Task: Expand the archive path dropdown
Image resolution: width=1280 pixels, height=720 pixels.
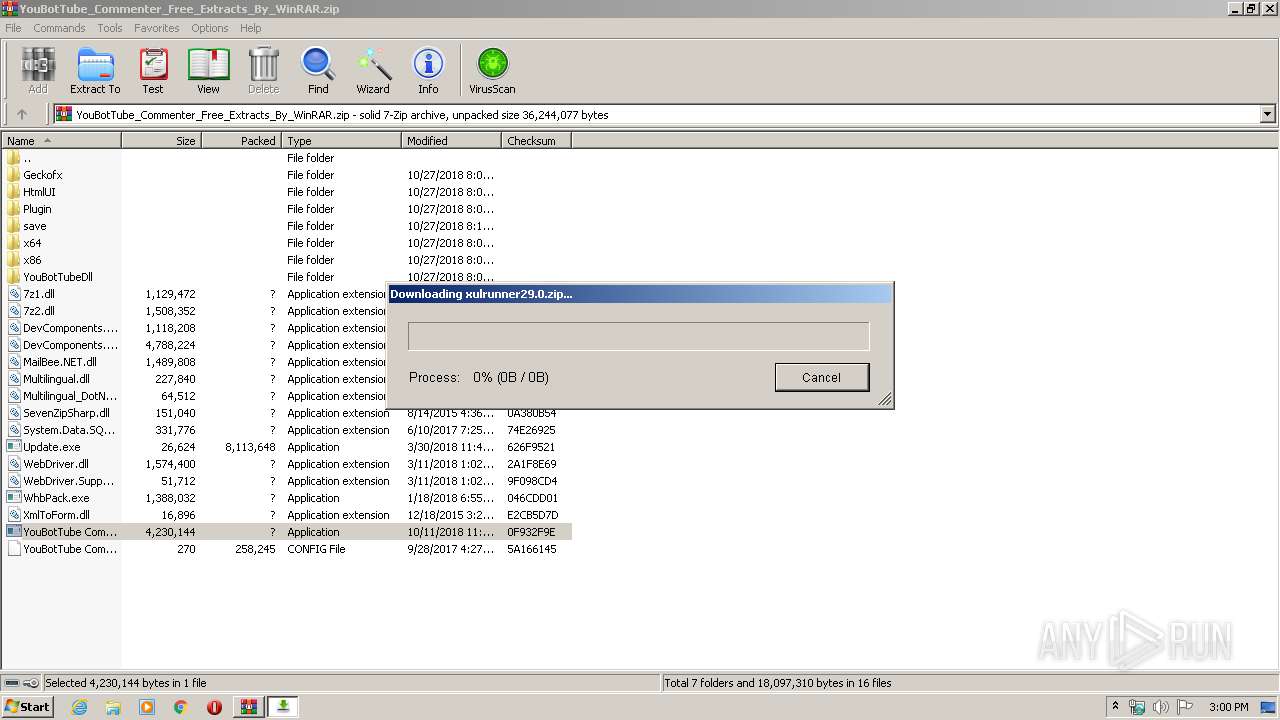Action: click(x=1267, y=114)
